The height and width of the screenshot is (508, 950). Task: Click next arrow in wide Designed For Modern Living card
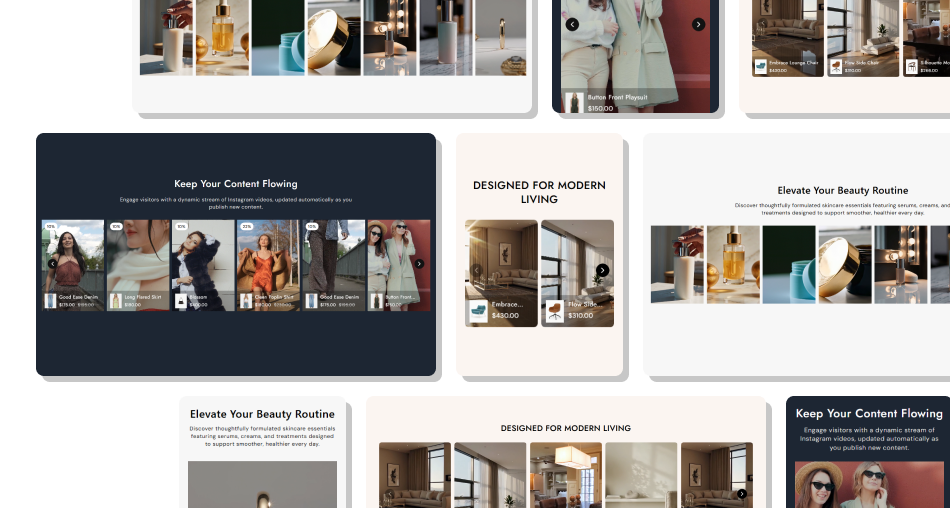pos(742,494)
